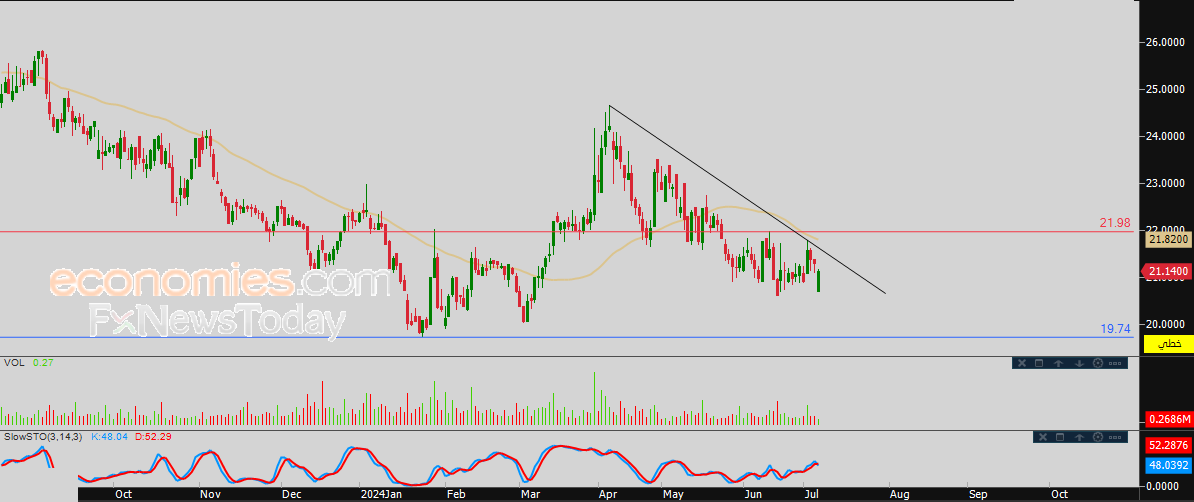Close the SlowSTO indicator panel

click(x=1043, y=437)
